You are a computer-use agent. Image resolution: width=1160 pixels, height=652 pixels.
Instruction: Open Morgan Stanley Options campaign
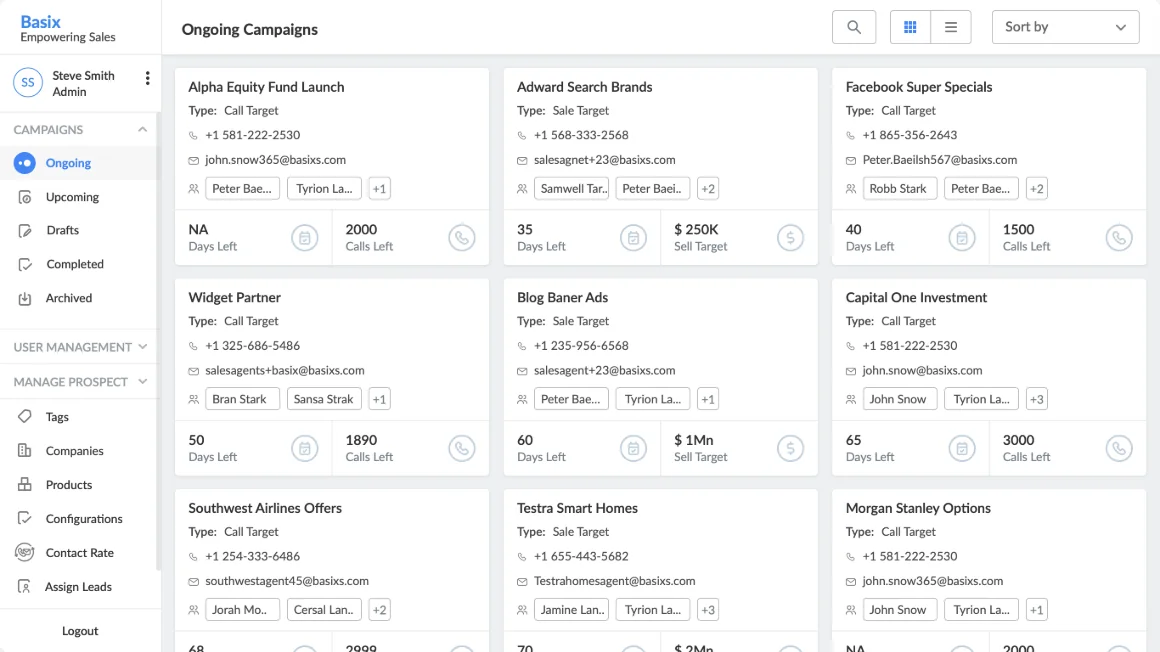(x=918, y=508)
